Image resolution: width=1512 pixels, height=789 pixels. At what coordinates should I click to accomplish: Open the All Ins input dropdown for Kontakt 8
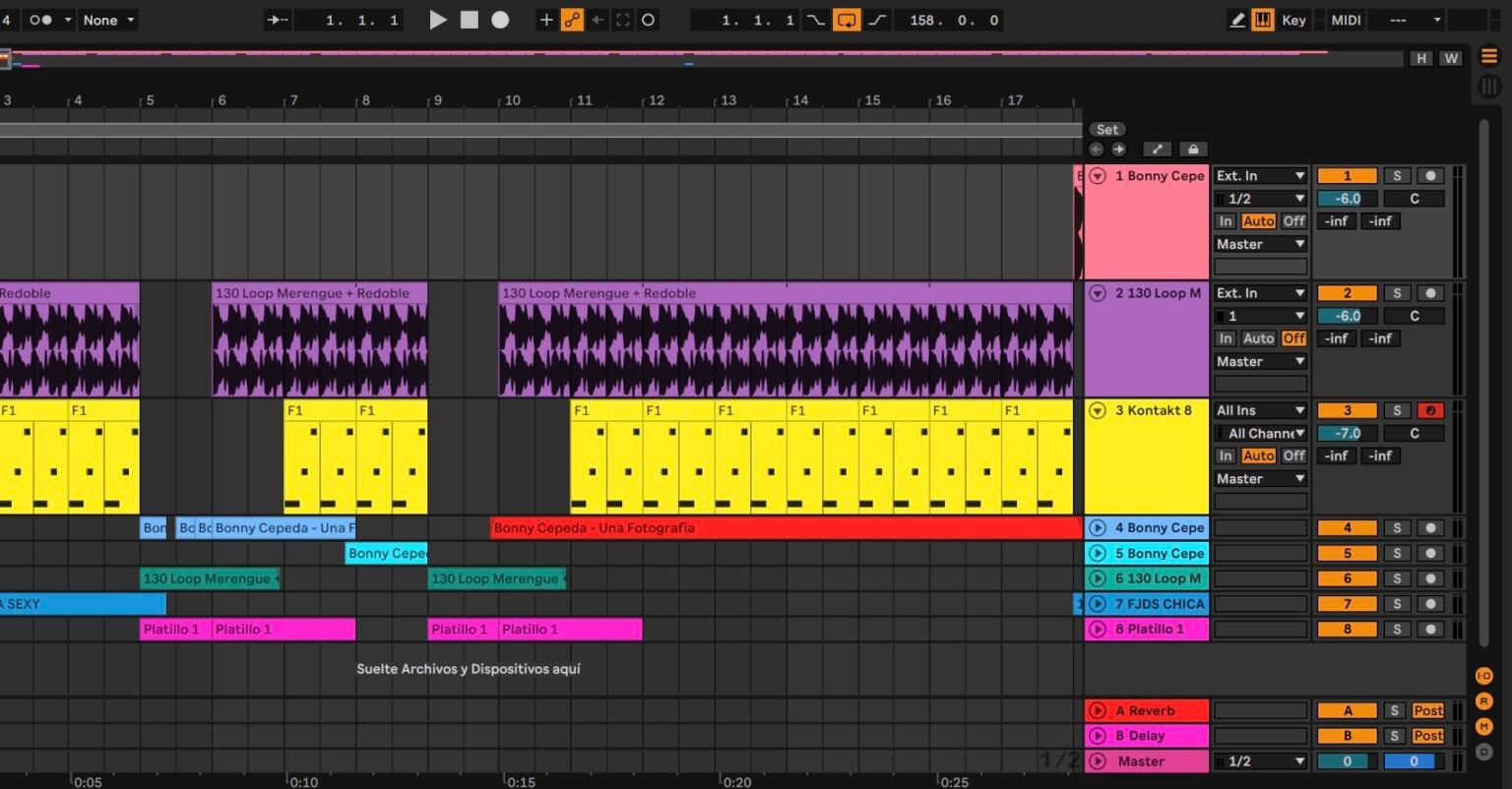[1260, 410]
